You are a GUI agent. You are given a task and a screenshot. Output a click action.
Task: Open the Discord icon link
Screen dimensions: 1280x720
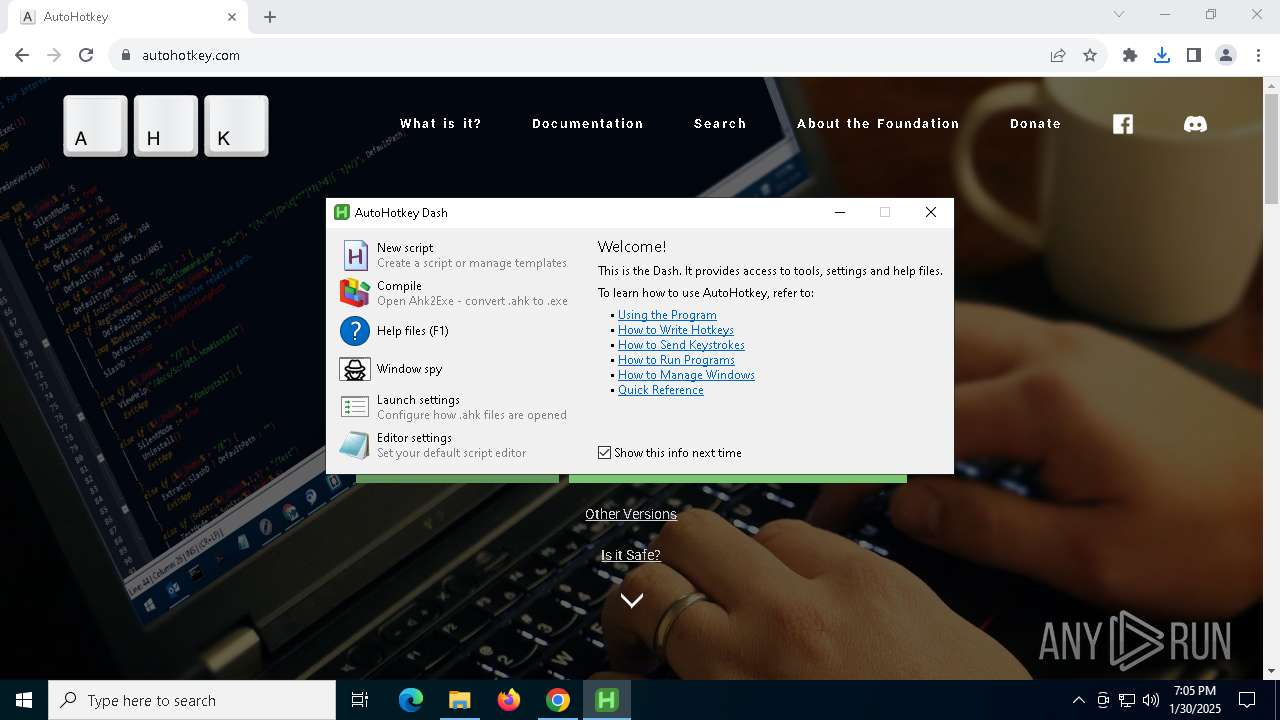click(x=1195, y=124)
